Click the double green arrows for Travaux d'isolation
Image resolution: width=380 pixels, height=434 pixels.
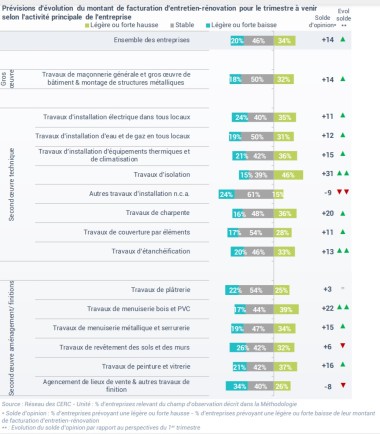(343, 173)
